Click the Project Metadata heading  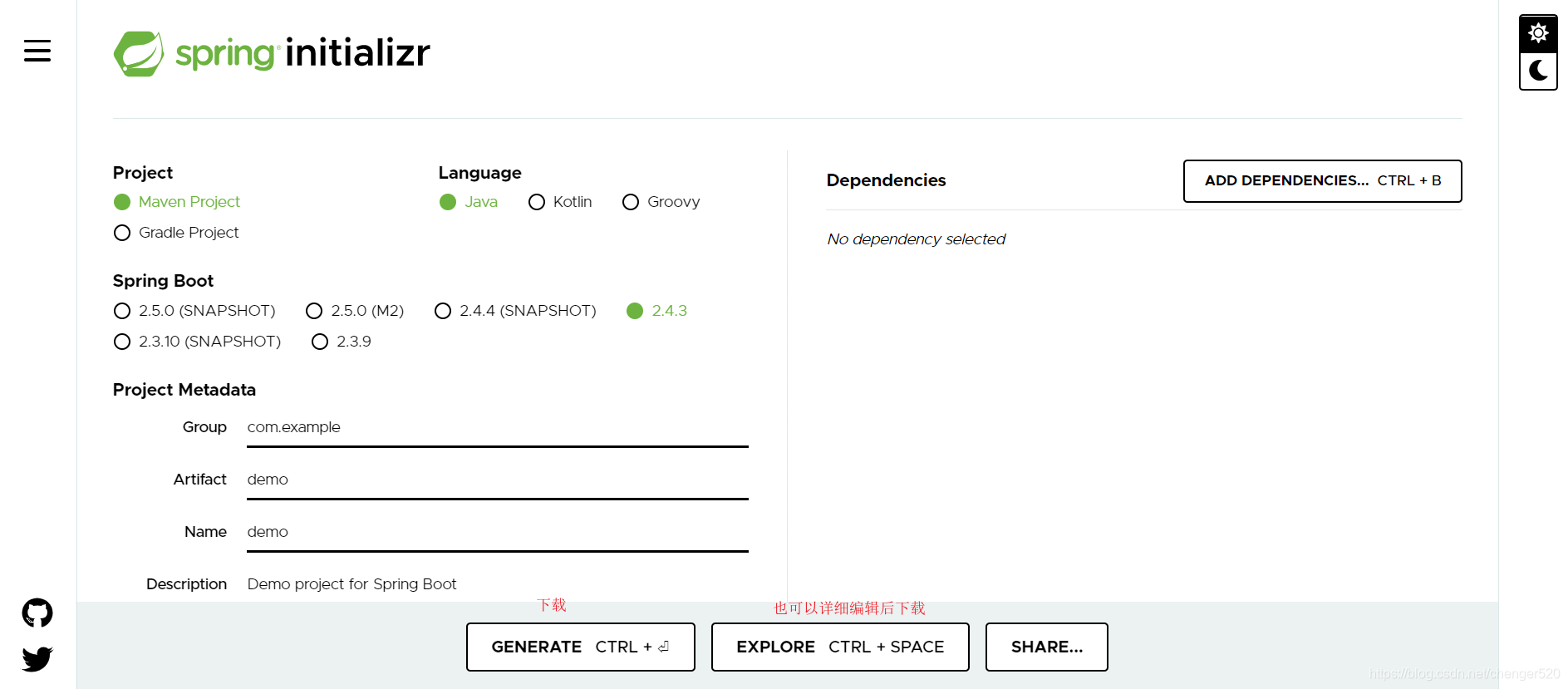click(x=184, y=390)
